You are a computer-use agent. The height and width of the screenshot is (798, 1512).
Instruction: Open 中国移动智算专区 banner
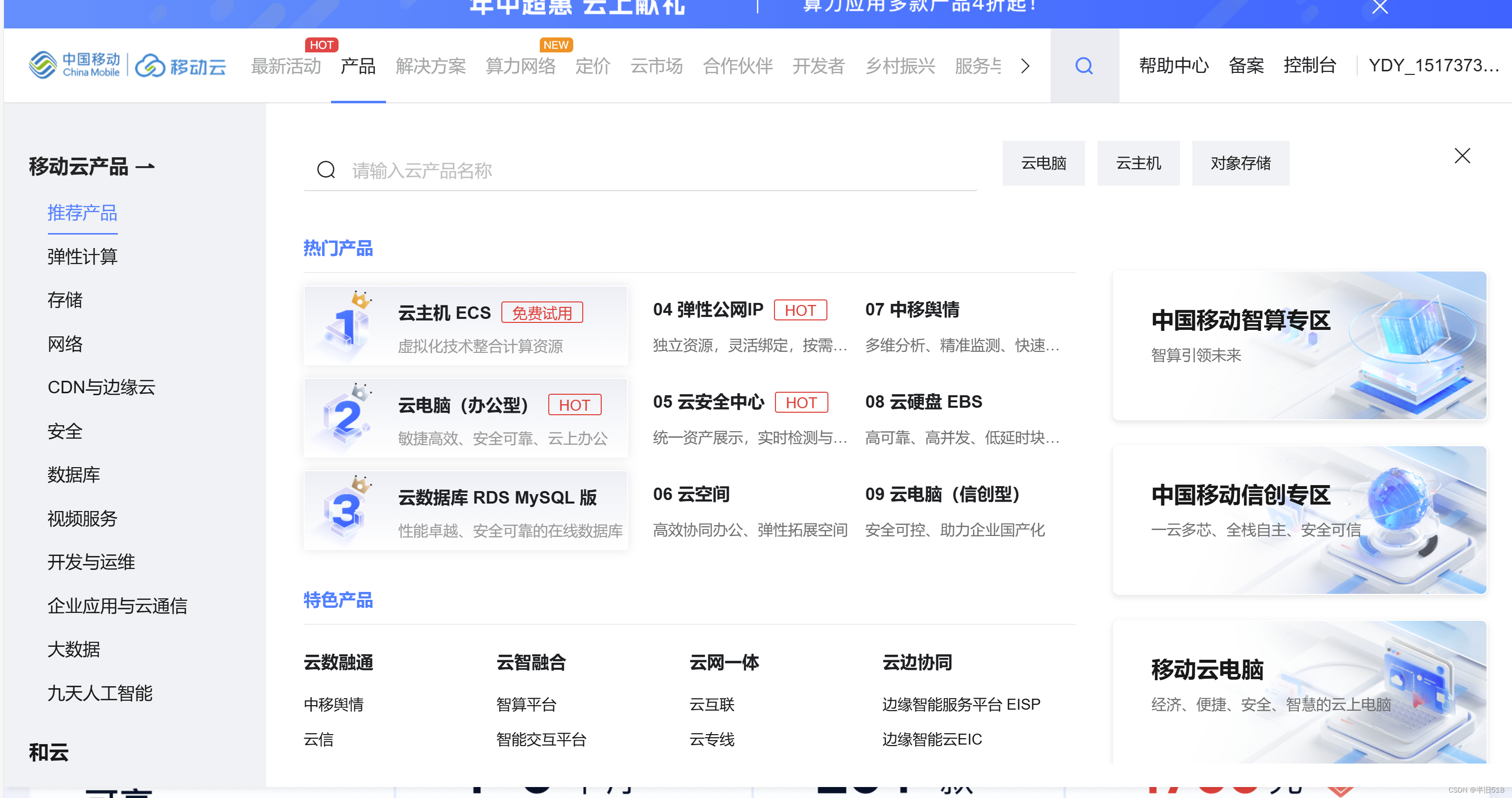tap(1299, 345)
